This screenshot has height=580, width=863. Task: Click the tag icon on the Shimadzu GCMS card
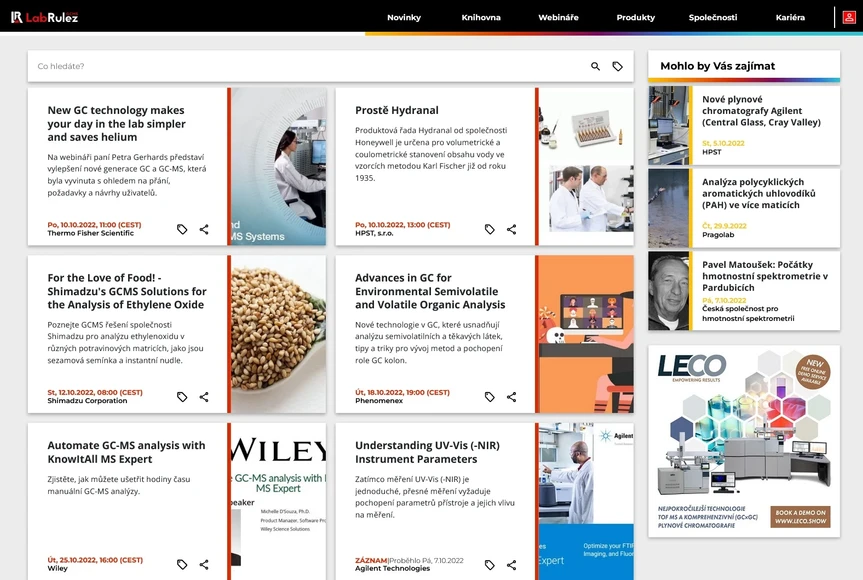(x=182, y=397)
